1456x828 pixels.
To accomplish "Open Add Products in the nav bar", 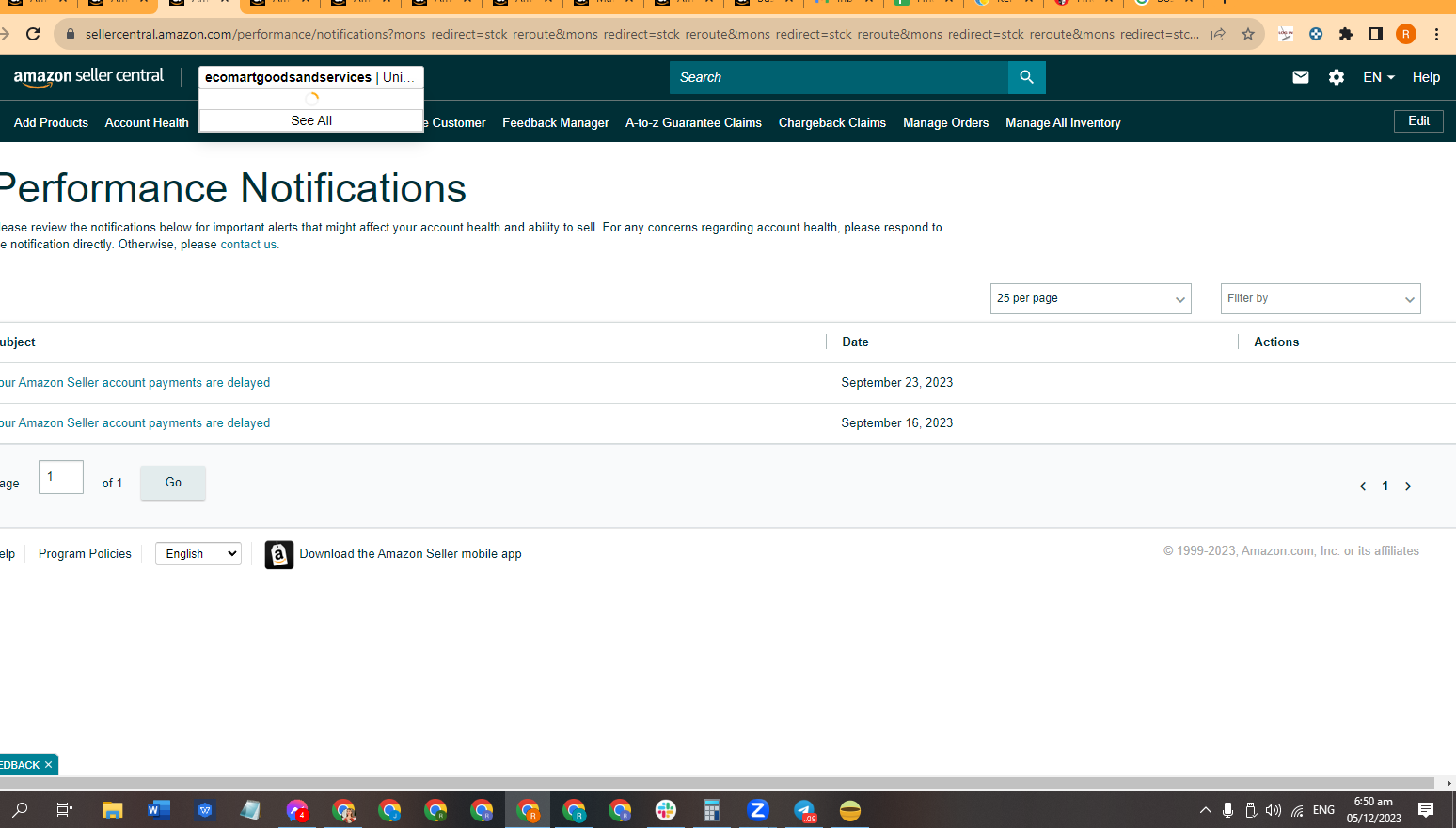I will click(x=51, y=122).
